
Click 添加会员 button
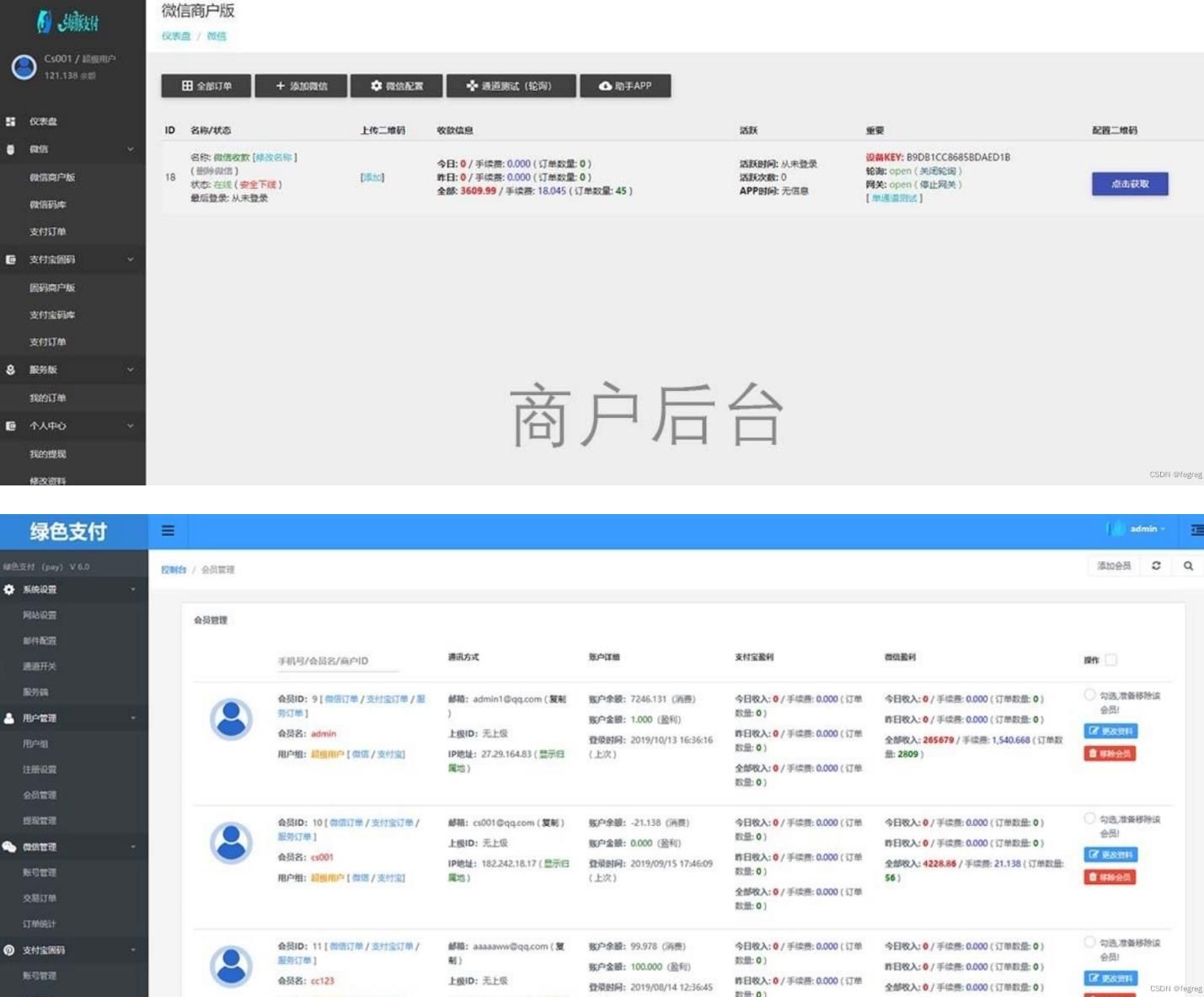tap(1114, 566)
